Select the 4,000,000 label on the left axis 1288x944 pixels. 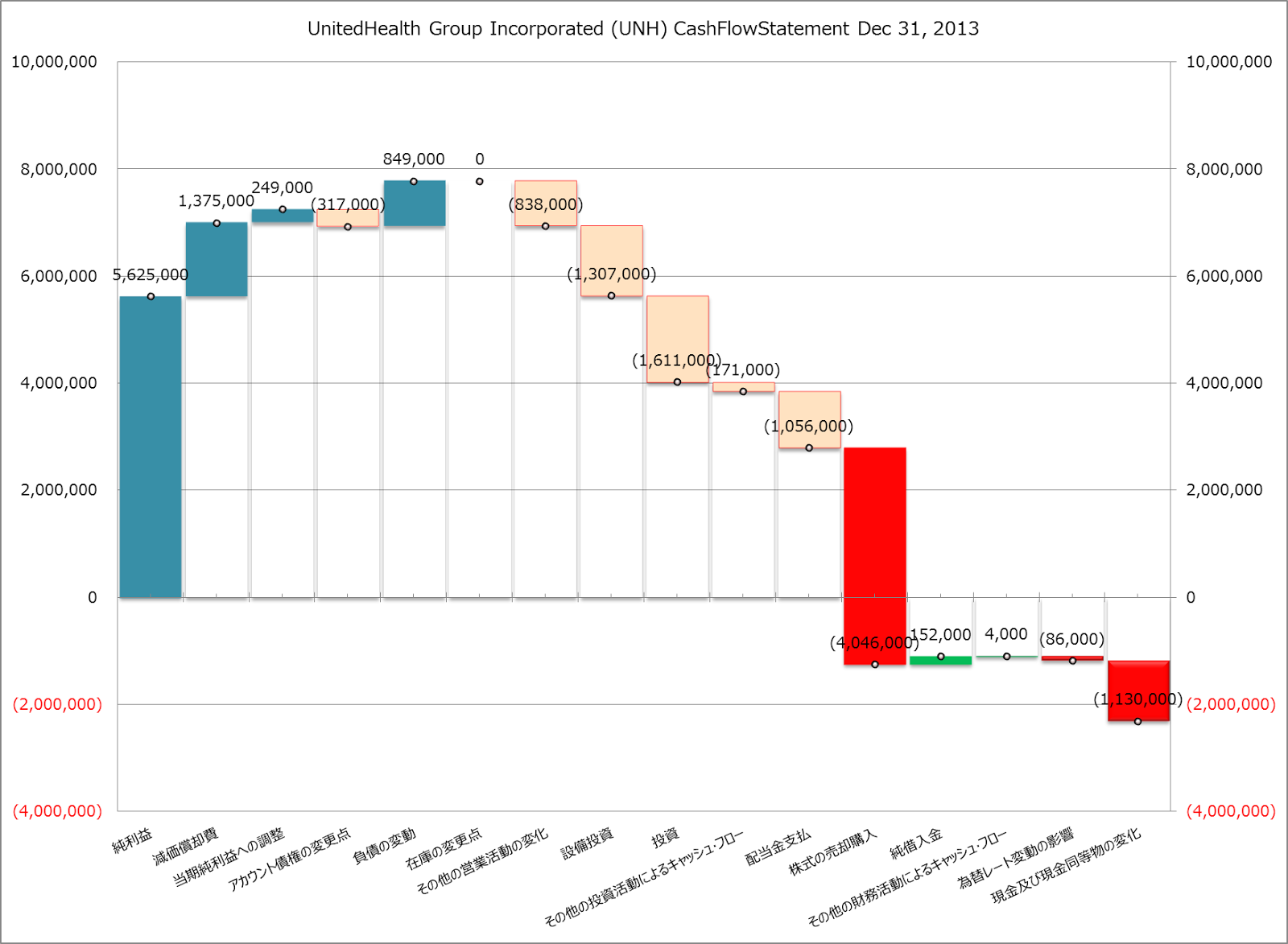59,383
